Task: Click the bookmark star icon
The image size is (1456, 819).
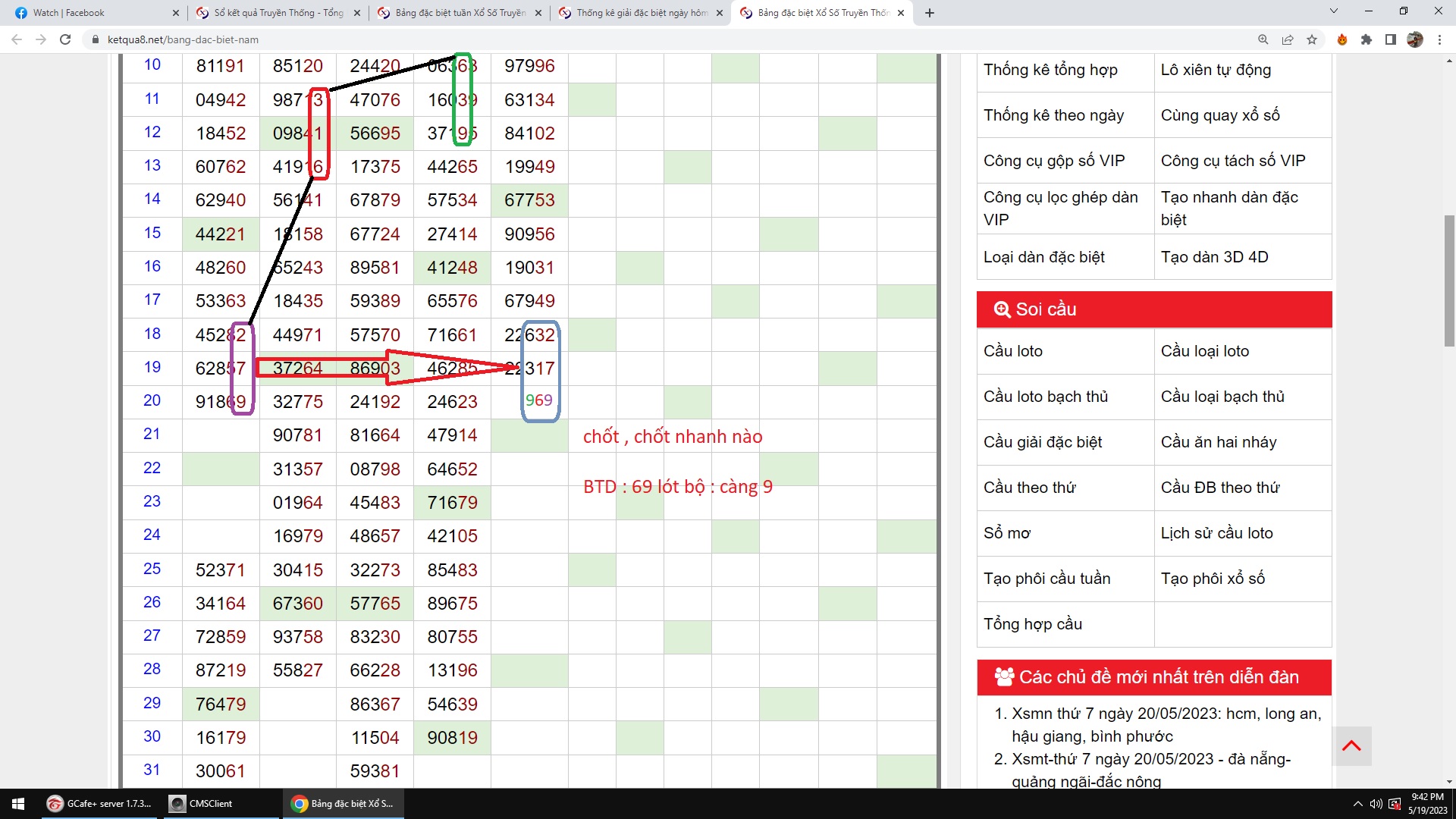Action: point(1312,39)
